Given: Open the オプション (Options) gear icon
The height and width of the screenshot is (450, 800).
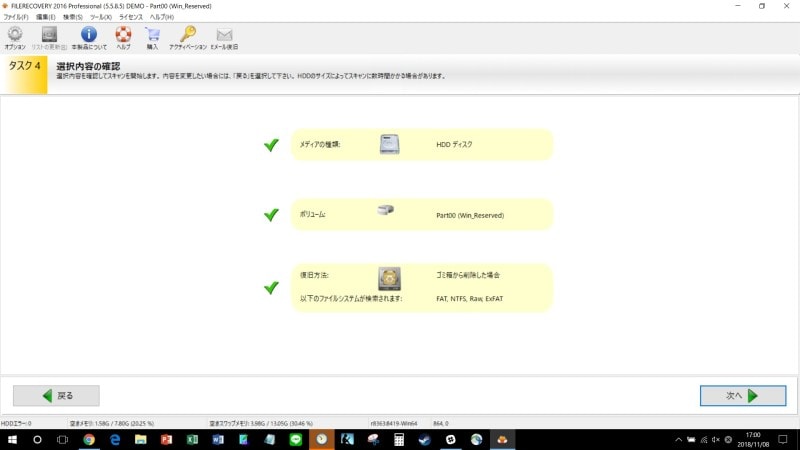Looking at the screenshot, I should click(x=15, y=35).
